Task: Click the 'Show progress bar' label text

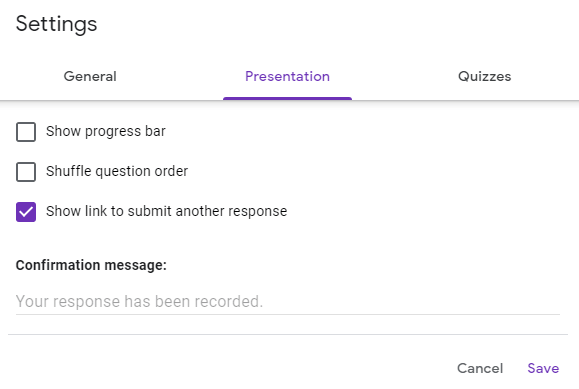Action: pos(106,132)
